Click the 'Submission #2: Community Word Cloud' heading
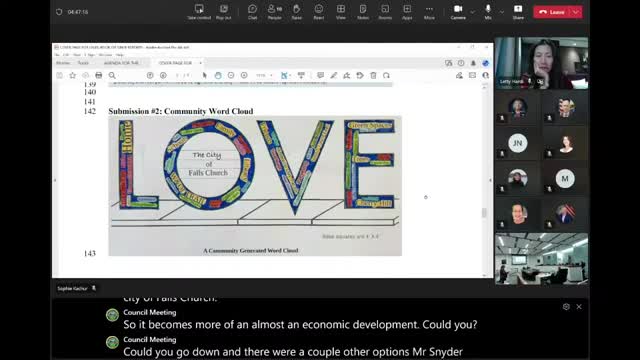This screenshot has height=360, width=640. (x=181, y=111)
